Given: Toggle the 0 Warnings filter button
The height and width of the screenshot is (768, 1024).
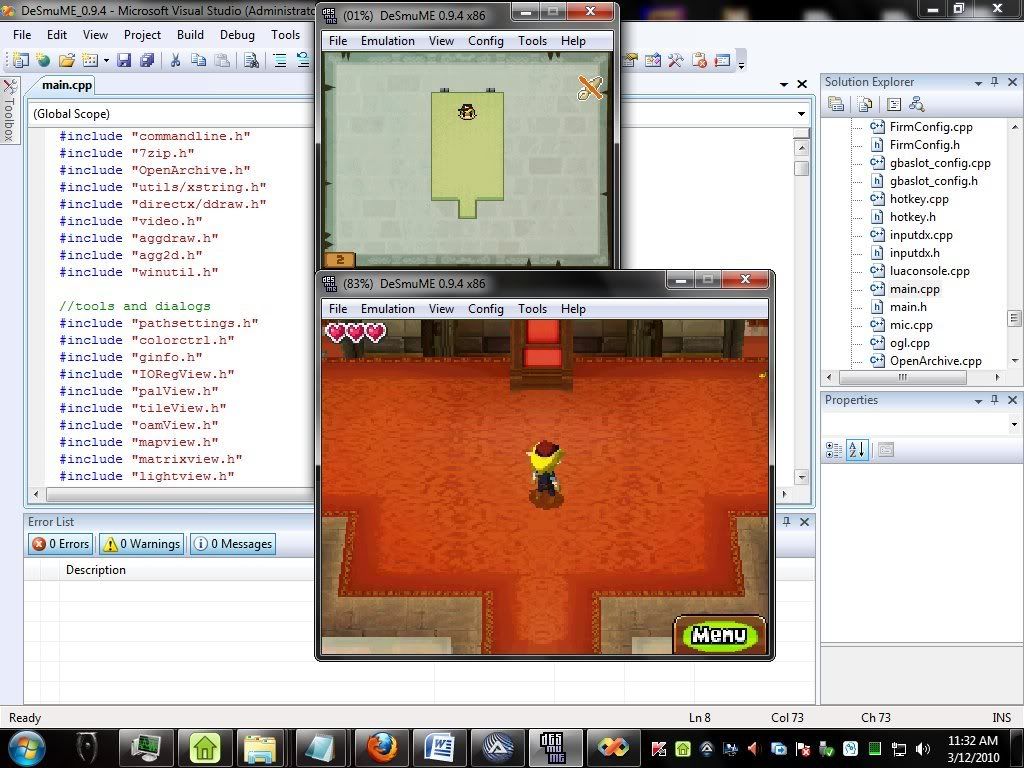Looking at the screenshot, I should 142,544.
